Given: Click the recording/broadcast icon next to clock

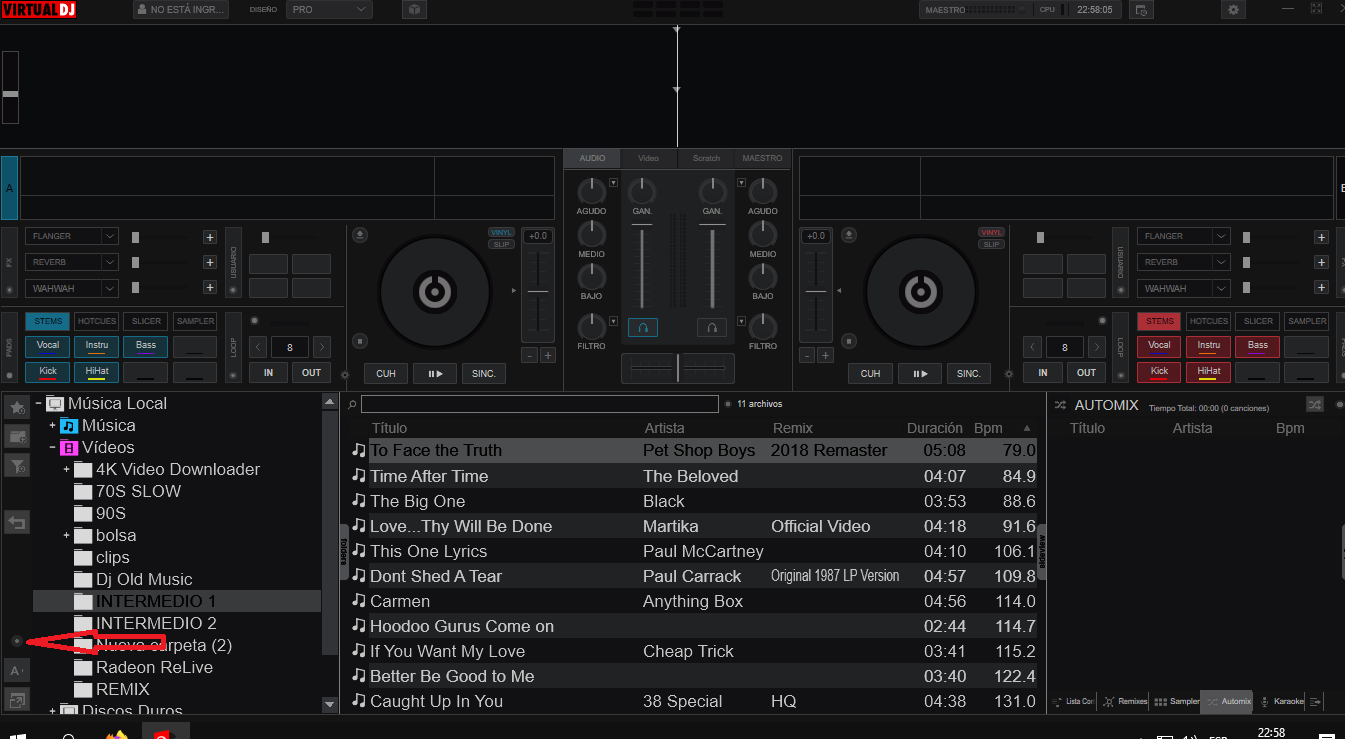Looking at the screenshot, I should [1143, 9].
